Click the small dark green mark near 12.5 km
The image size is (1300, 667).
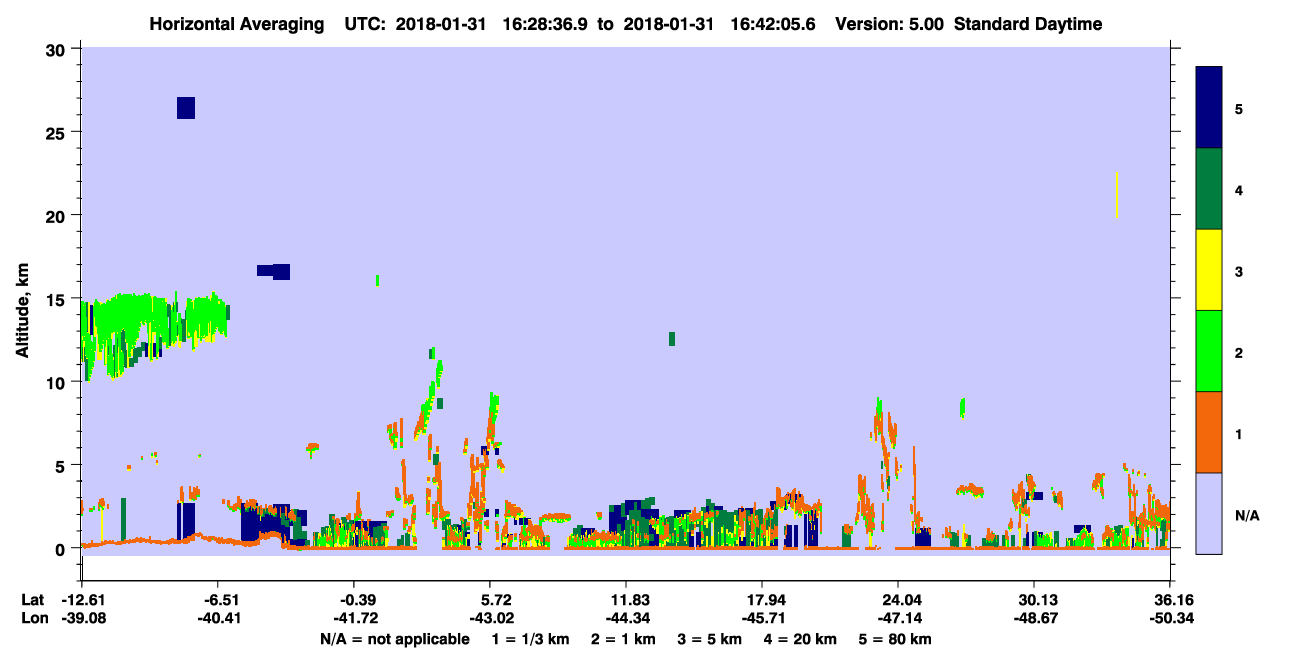(672, 339)
